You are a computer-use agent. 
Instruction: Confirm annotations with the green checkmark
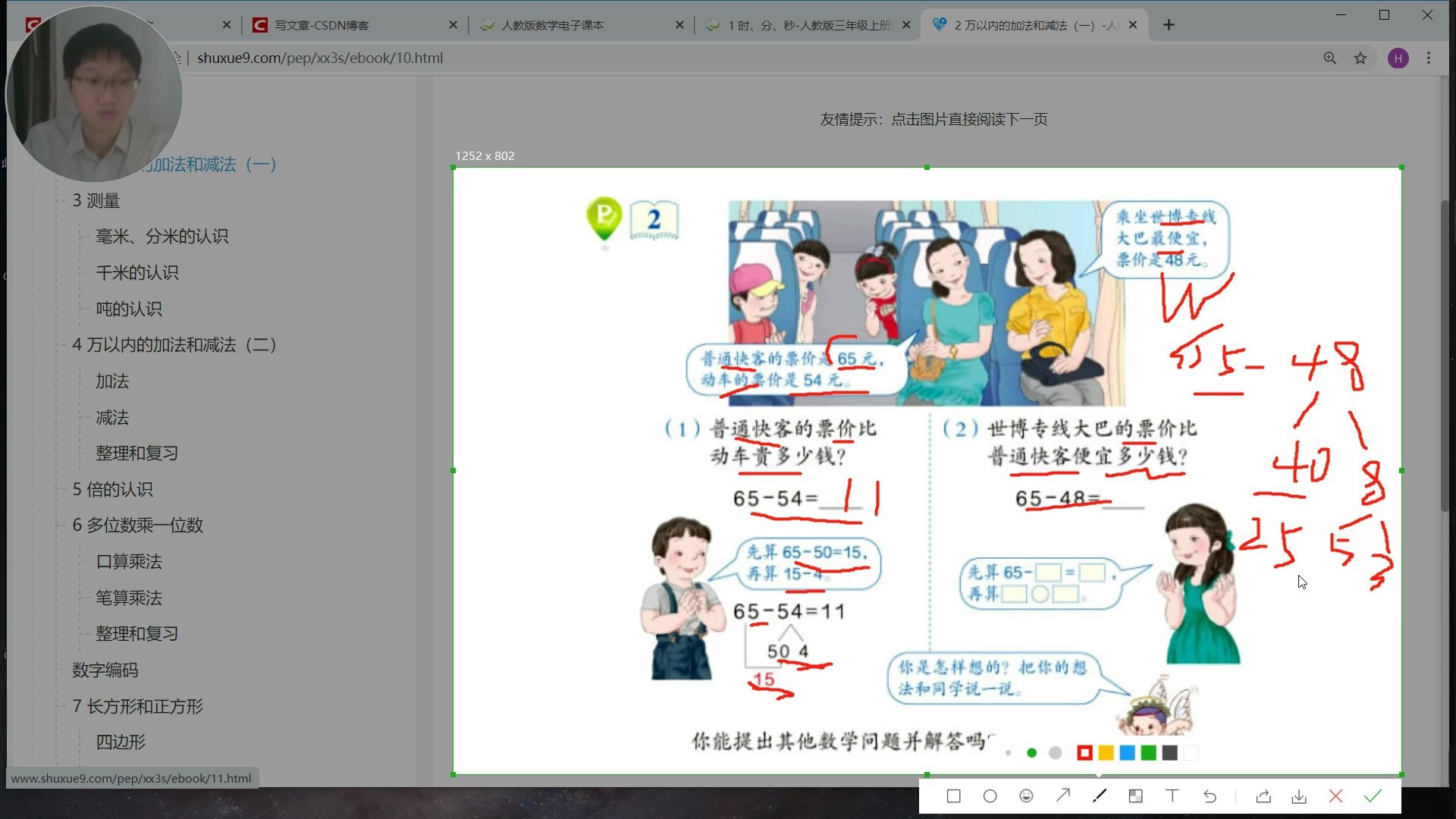[1371, 795]
